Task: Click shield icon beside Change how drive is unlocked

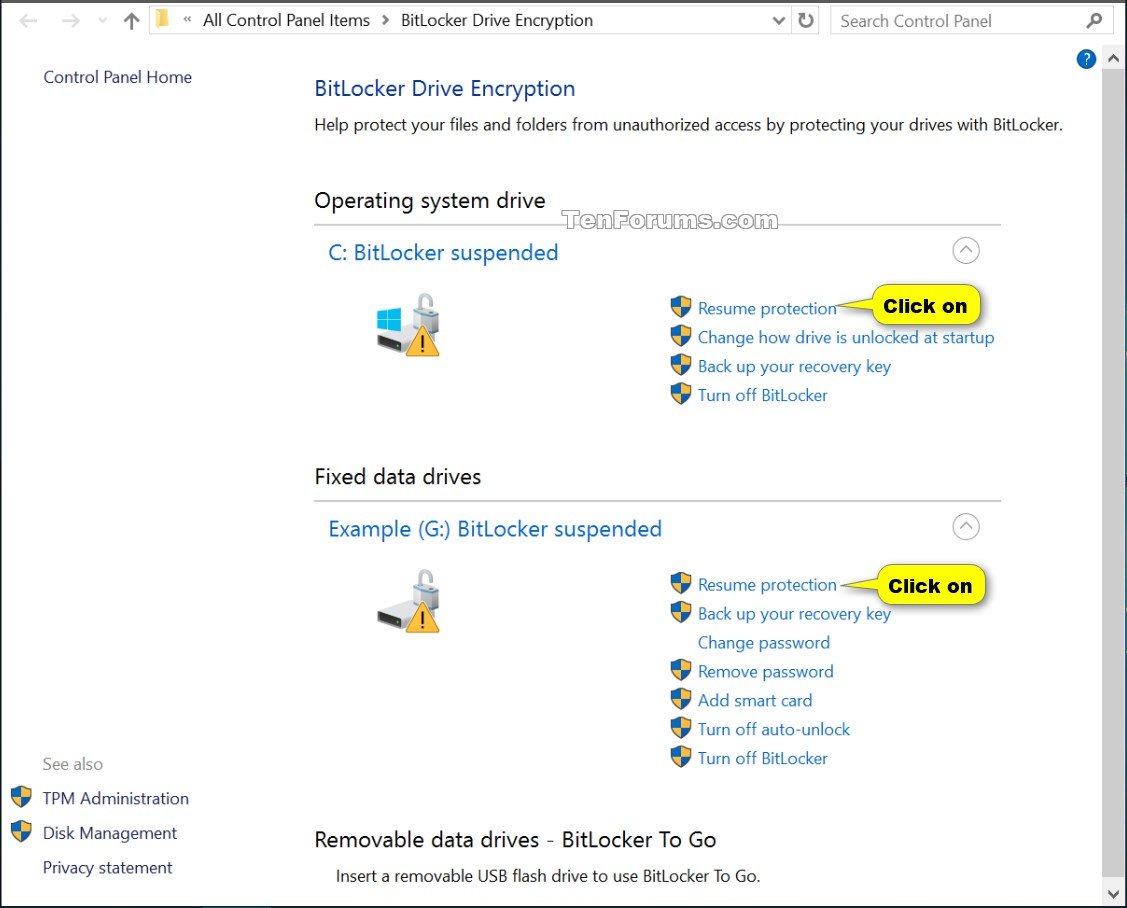Action: tap(681, 336)
